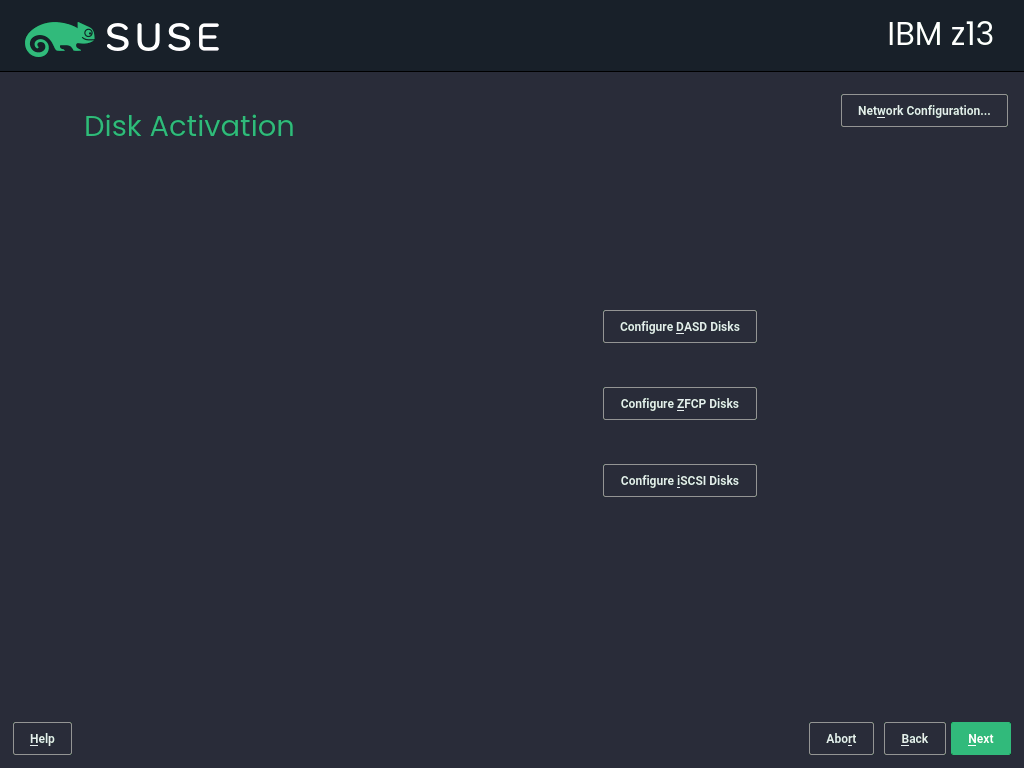
Task: Click the SUSE wordmark text
Action: point(163,38)
